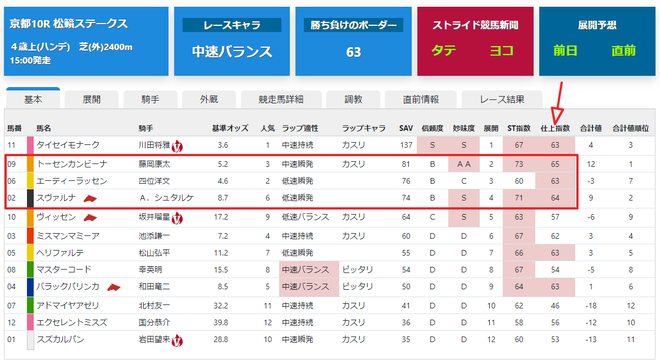
Task: Click the 中速バランス cell in マスターコード row
Action: coord(309,270)
